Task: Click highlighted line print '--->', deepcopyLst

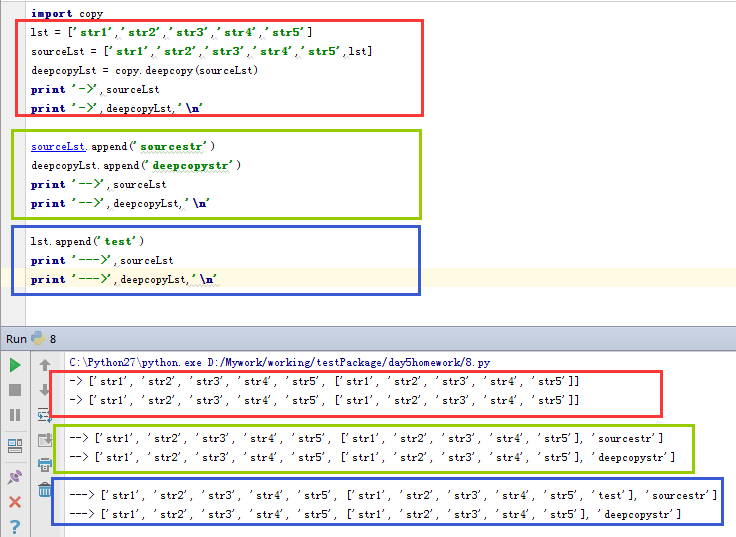Action: click(124, 279)
